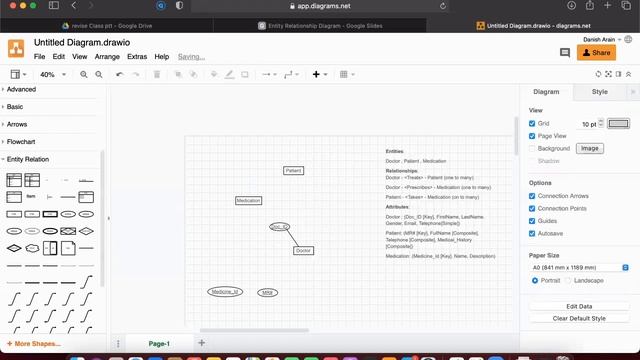Screen dimensions: 640x360
Task: Click the draw.io logo icon
Action: [16, 49]
